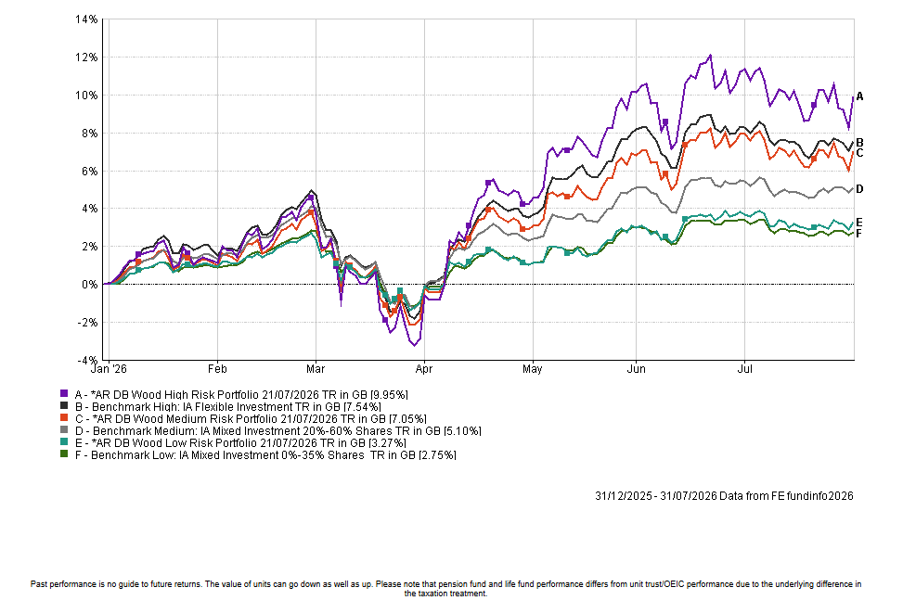Image resolution: width=903 pixels, height=613 pixels.
Task: Click the 2% y-axis label
Action: [x=89, y=247]
